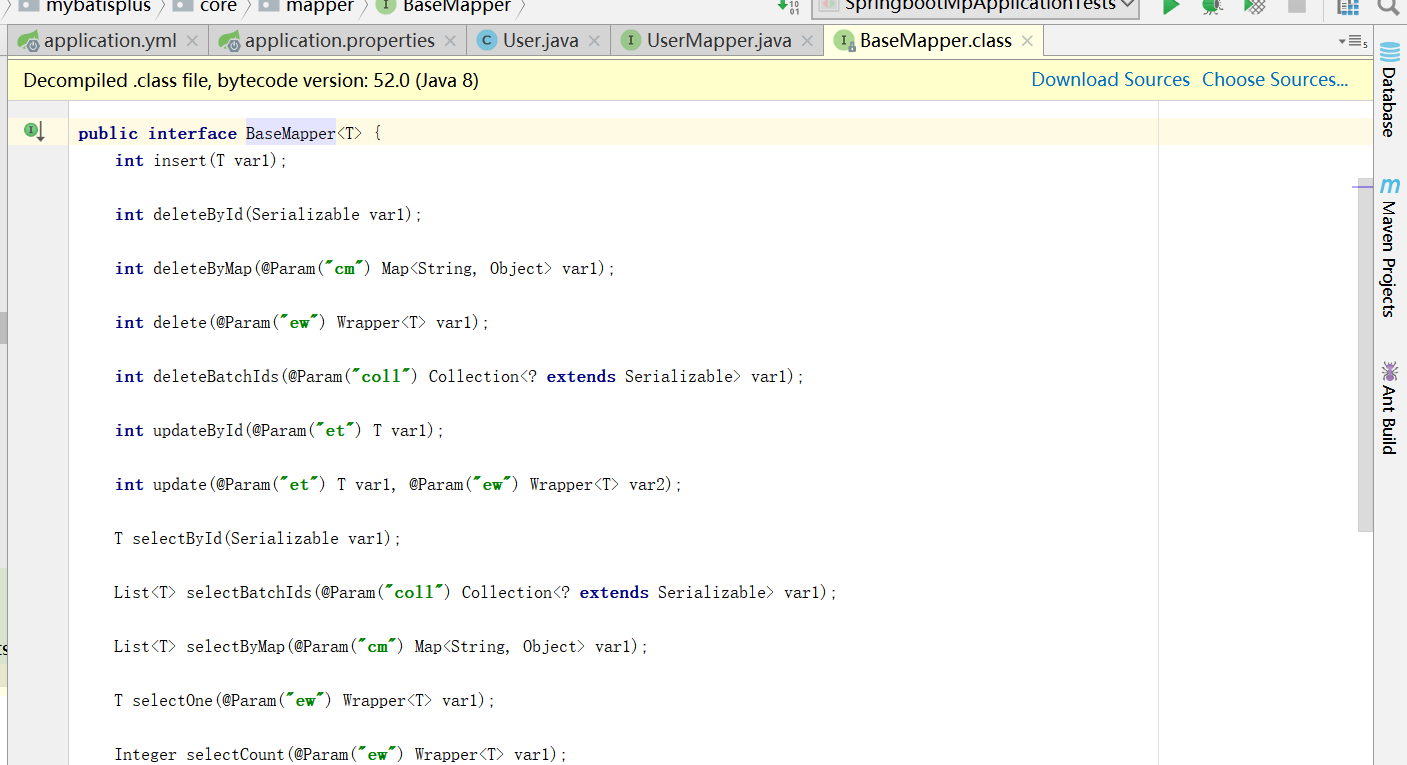Click the updateById method name
Viewport: 1407px width, 765px height.
(x=198, y=430)
